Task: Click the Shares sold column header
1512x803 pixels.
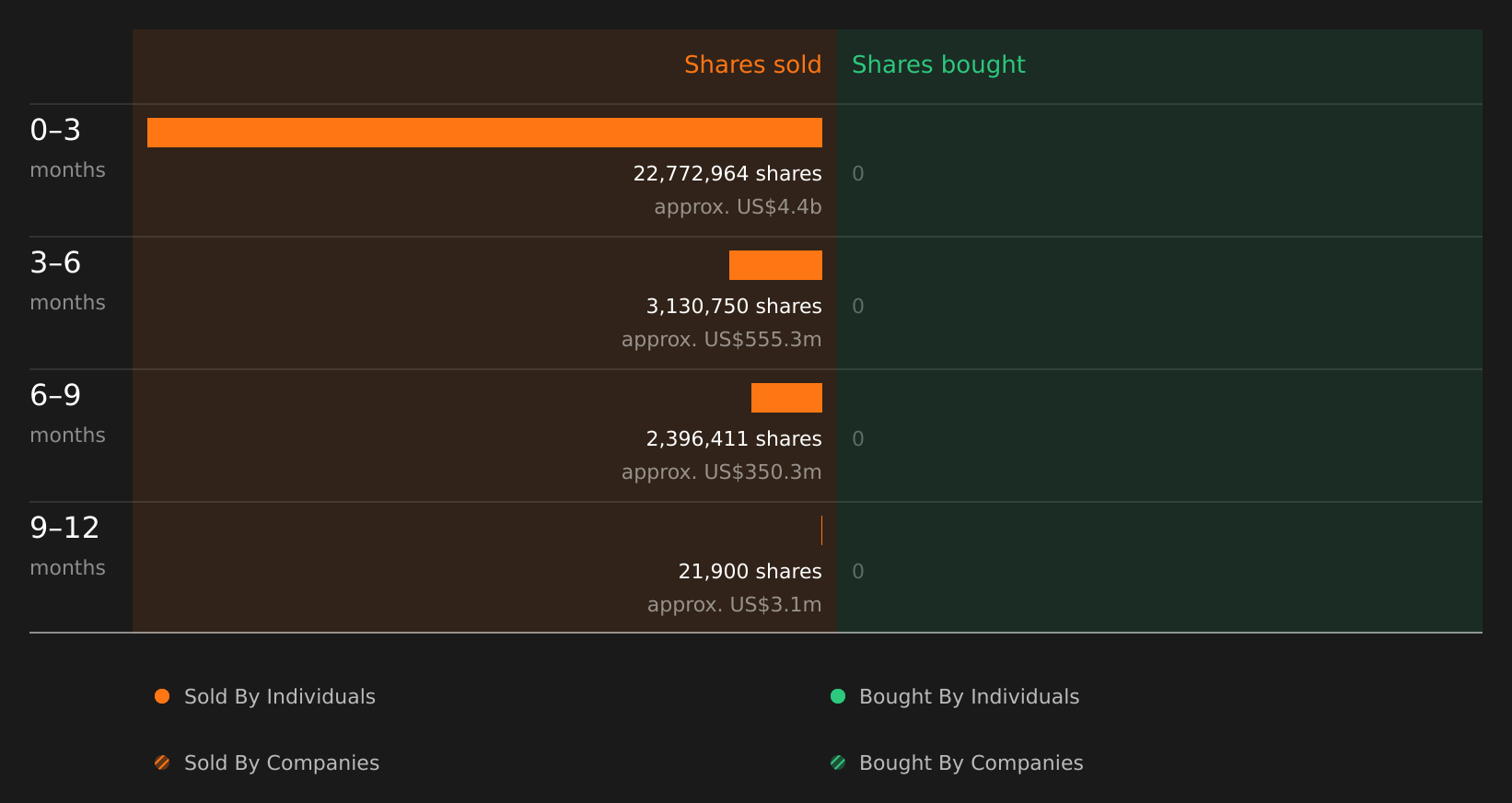Action: click(752, 64)
